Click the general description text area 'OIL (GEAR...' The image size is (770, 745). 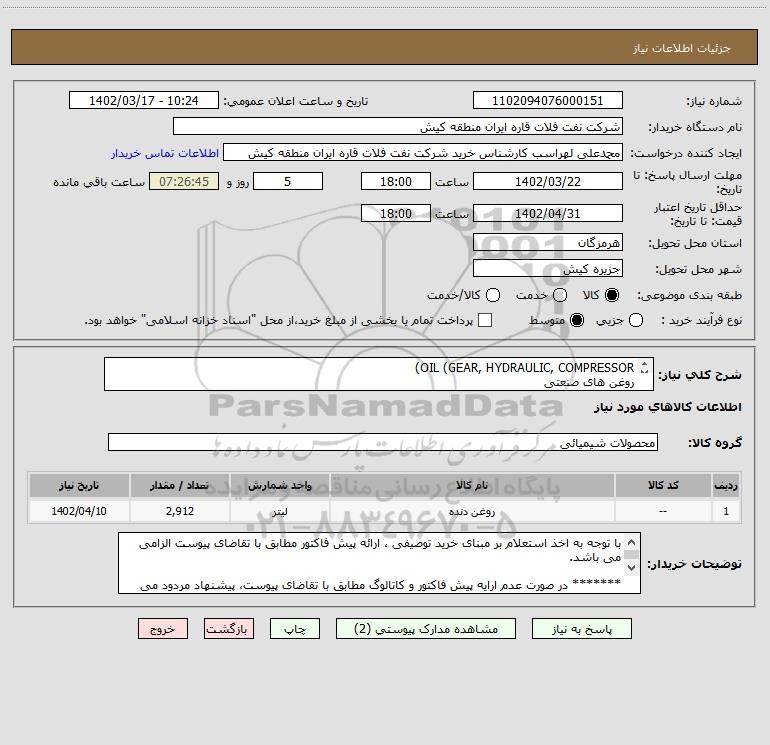click(x=379, y=374)
